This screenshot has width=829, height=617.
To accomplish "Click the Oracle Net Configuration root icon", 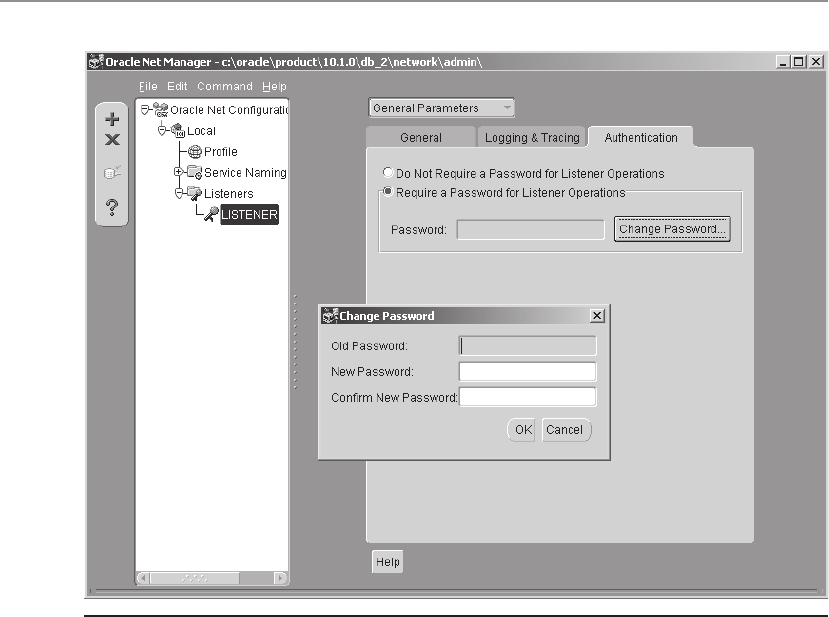I will coord(161,110).
